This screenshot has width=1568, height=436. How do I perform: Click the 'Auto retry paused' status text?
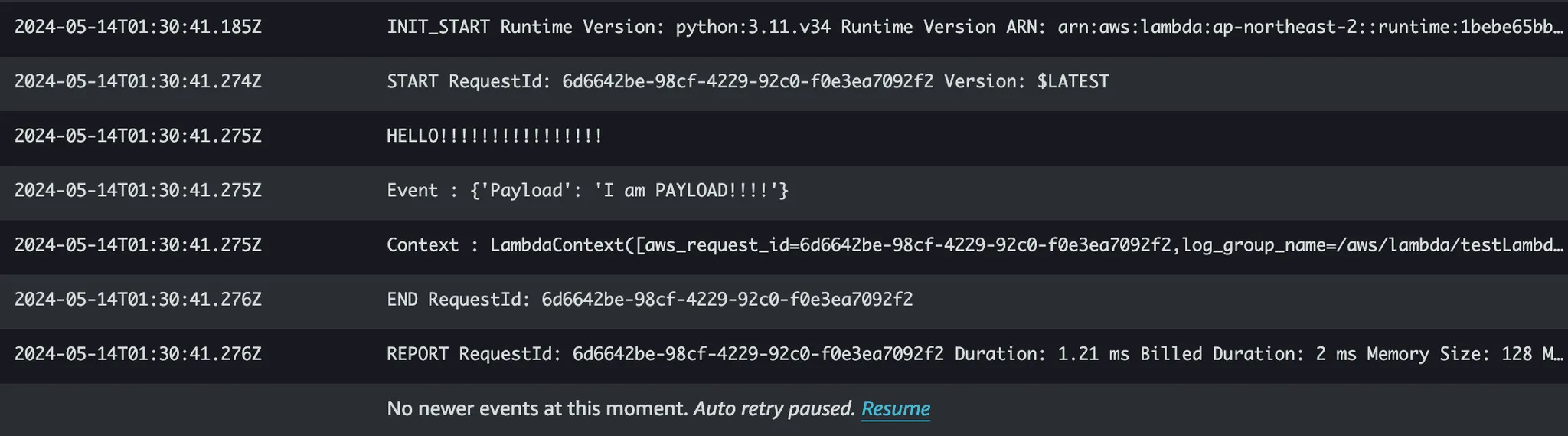(x=773, y=408)
